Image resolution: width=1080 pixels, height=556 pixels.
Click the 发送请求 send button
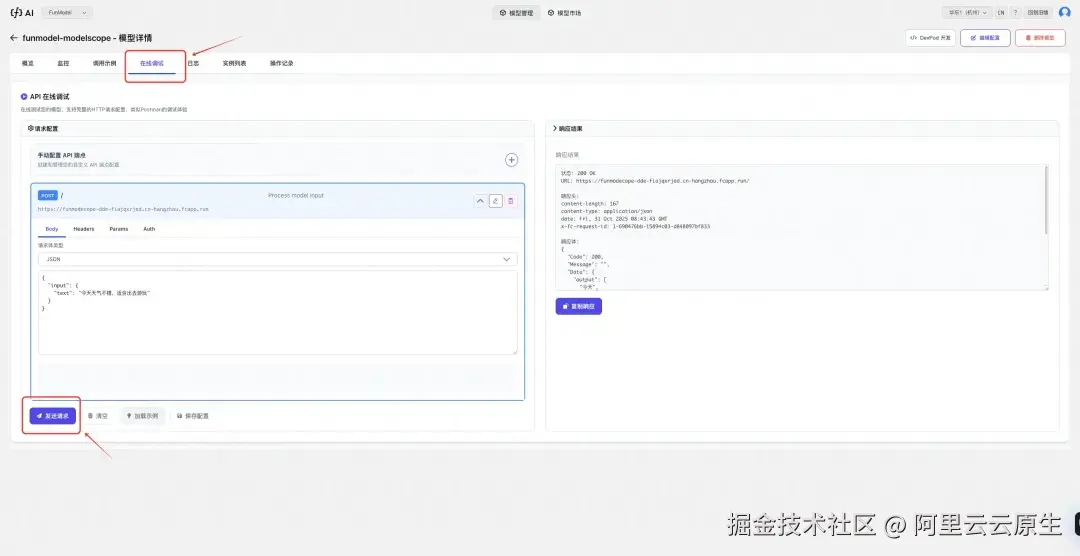click(x=52, y=416)
